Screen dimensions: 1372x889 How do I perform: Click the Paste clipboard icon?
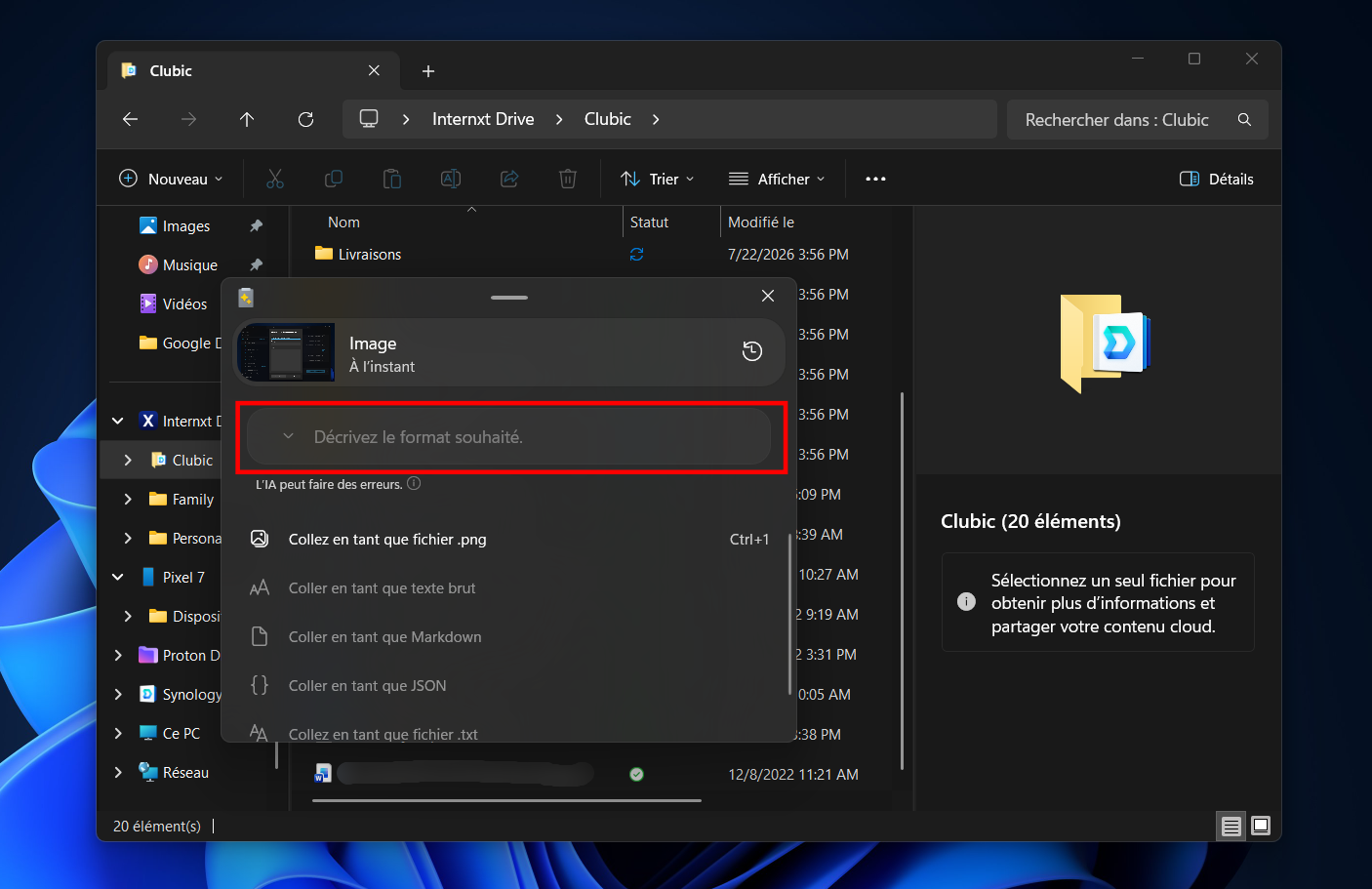[x=392, y=179]
